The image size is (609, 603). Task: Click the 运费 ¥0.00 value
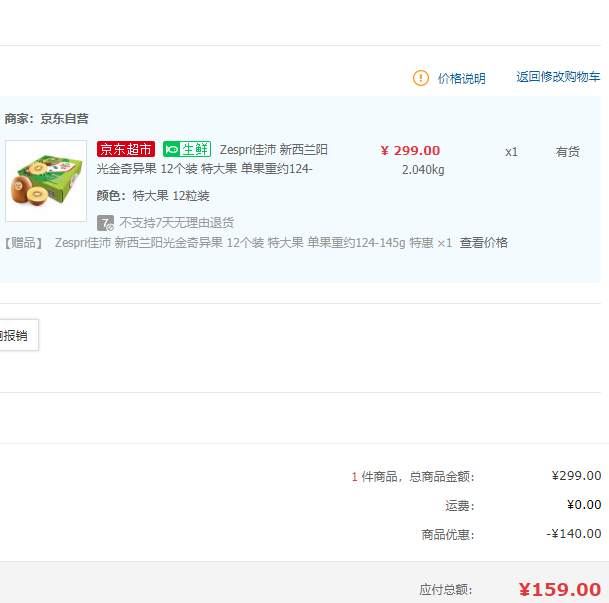[584, 505]
